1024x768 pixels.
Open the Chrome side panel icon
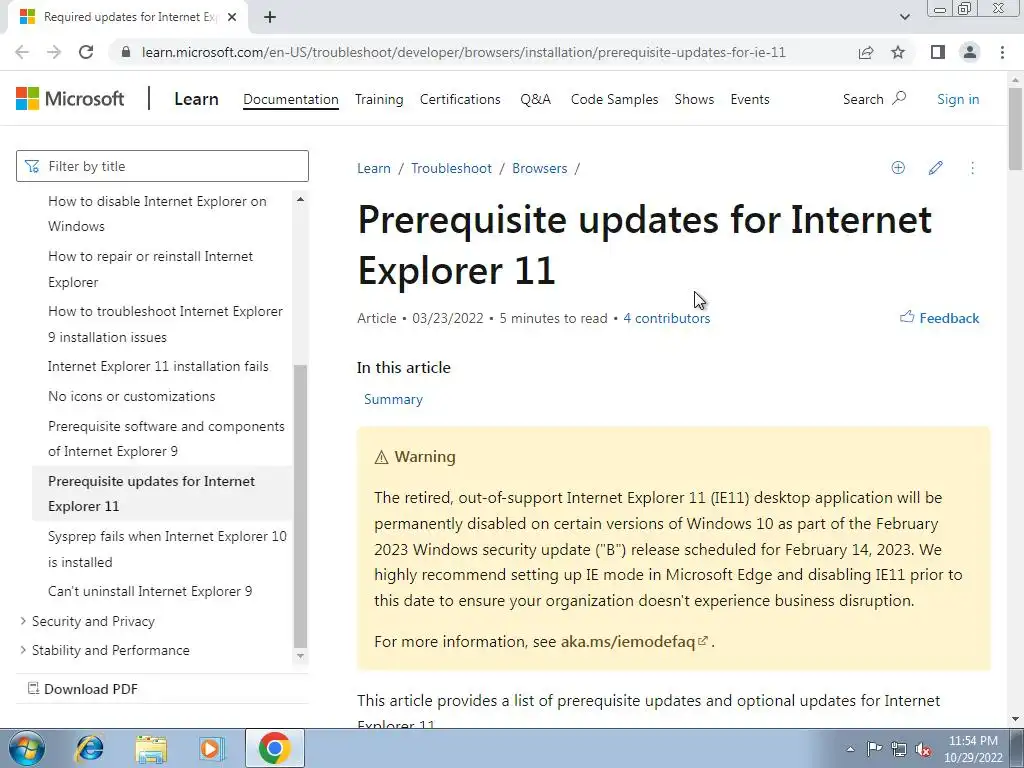click(938, 52)
